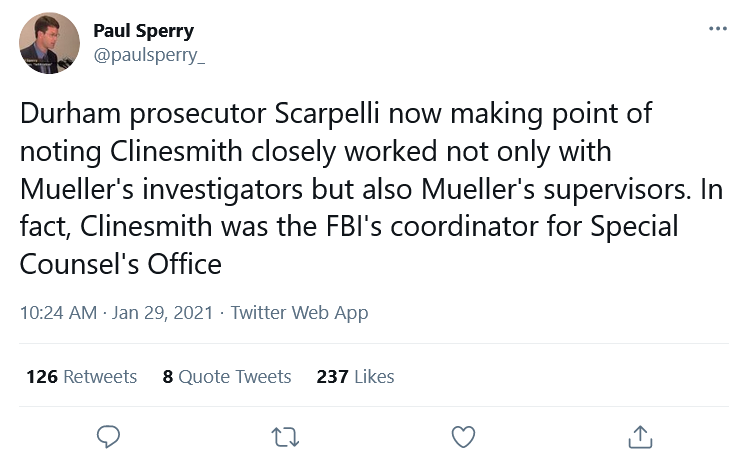Screen dimensions: 748x467
Task: Click the reply speech bubble icon
Action: 108,436
